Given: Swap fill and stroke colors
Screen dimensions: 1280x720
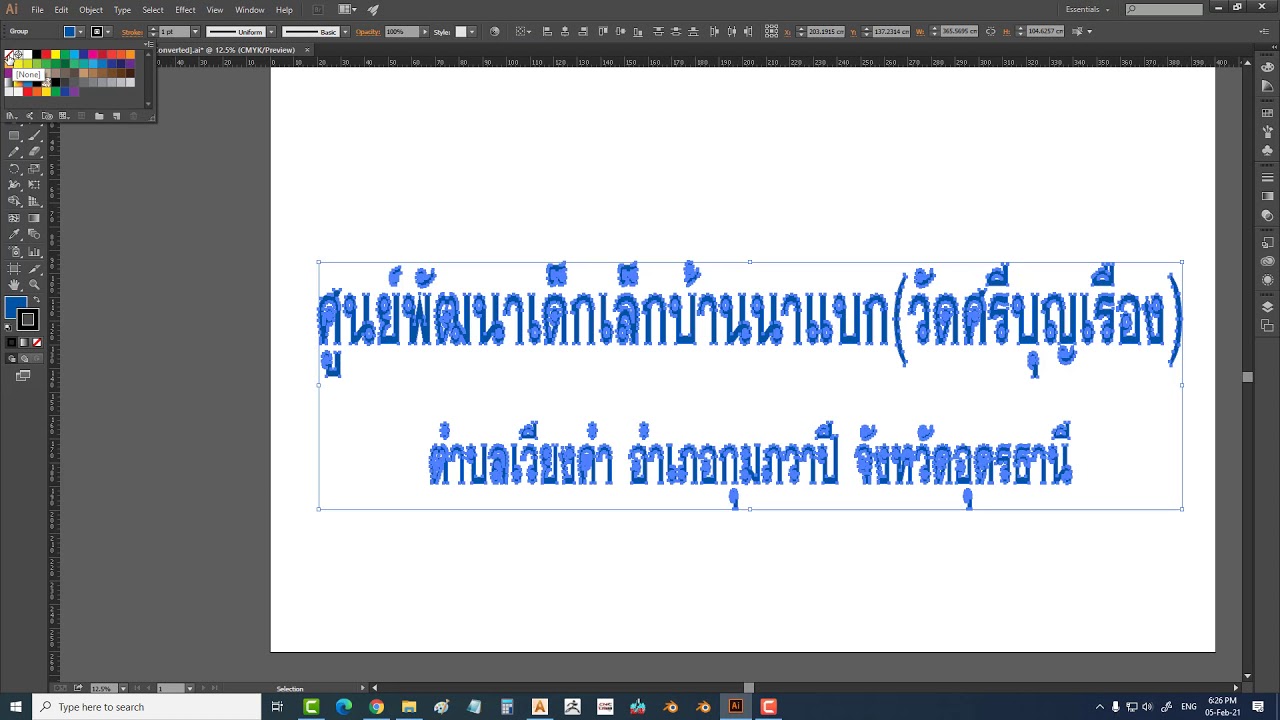Looking at the screenshot, I should tap(37, 299).
